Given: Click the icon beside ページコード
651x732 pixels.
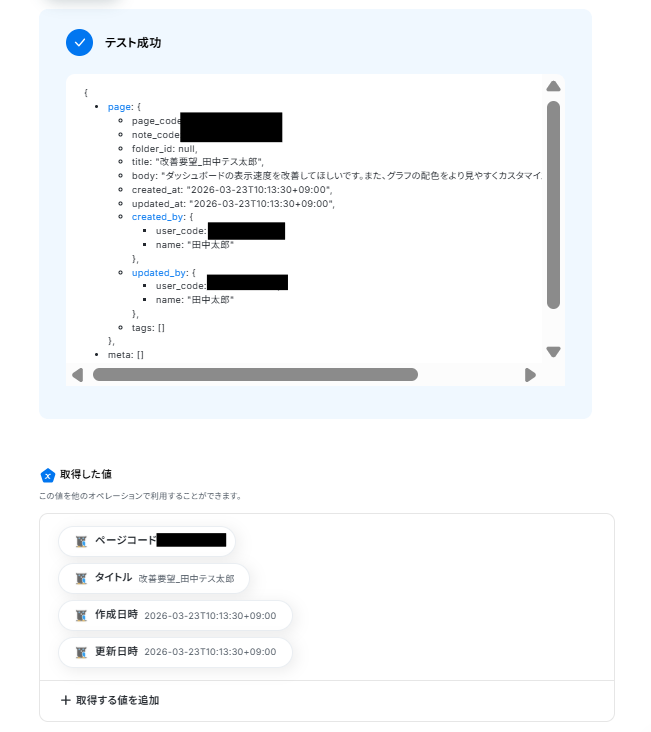Looking at the screenshot, I should [x=81, y=541].
